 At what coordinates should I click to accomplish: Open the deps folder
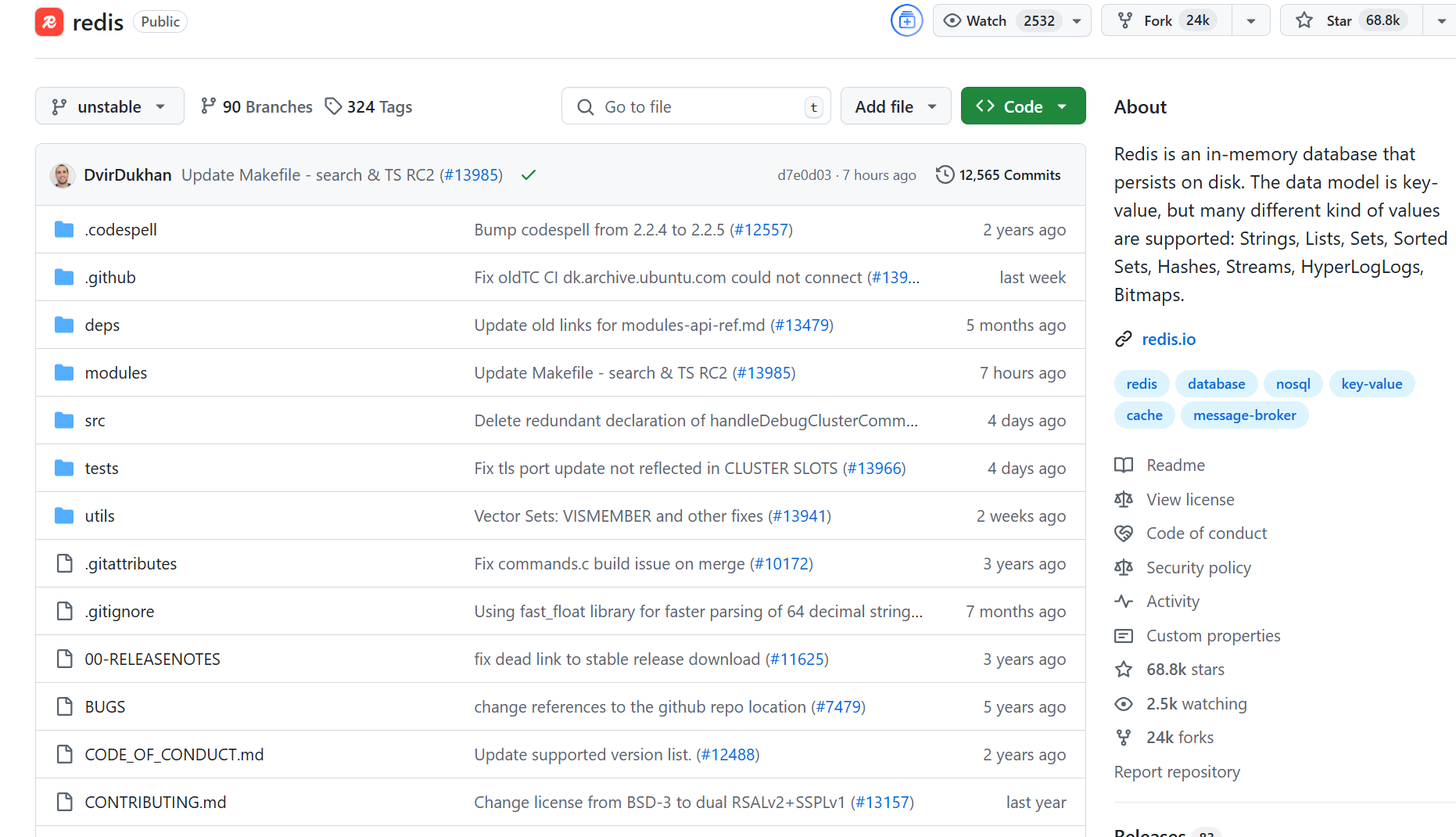tap(102, 325)
